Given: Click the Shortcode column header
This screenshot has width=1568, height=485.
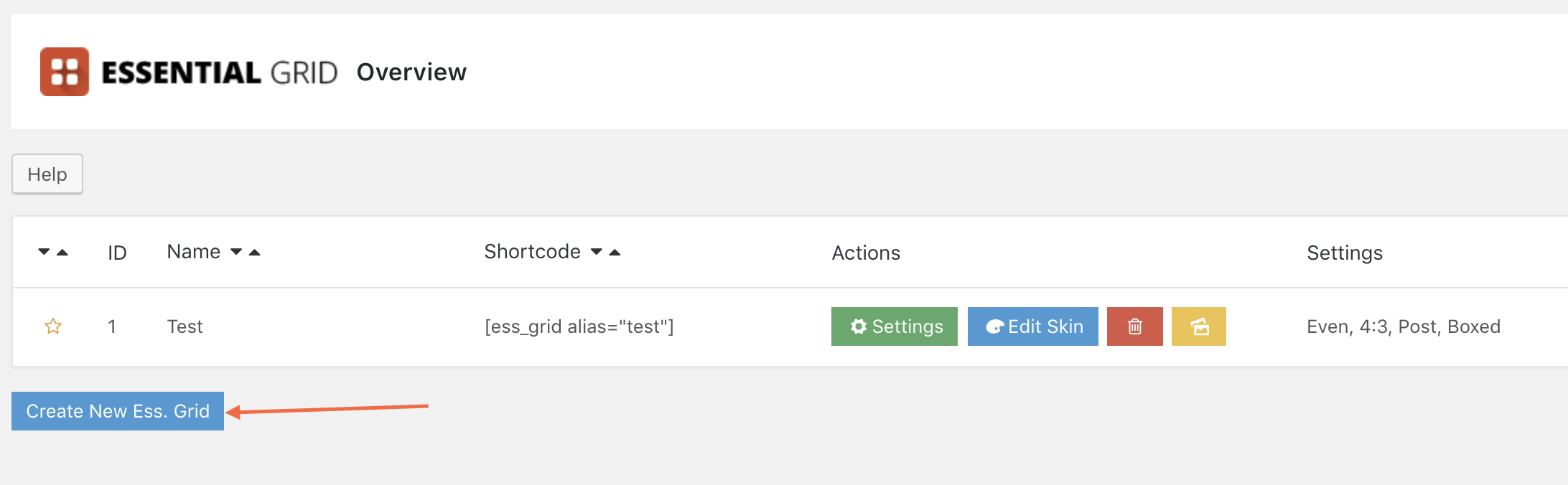Looking at the screenshot, I should (532, 252).
